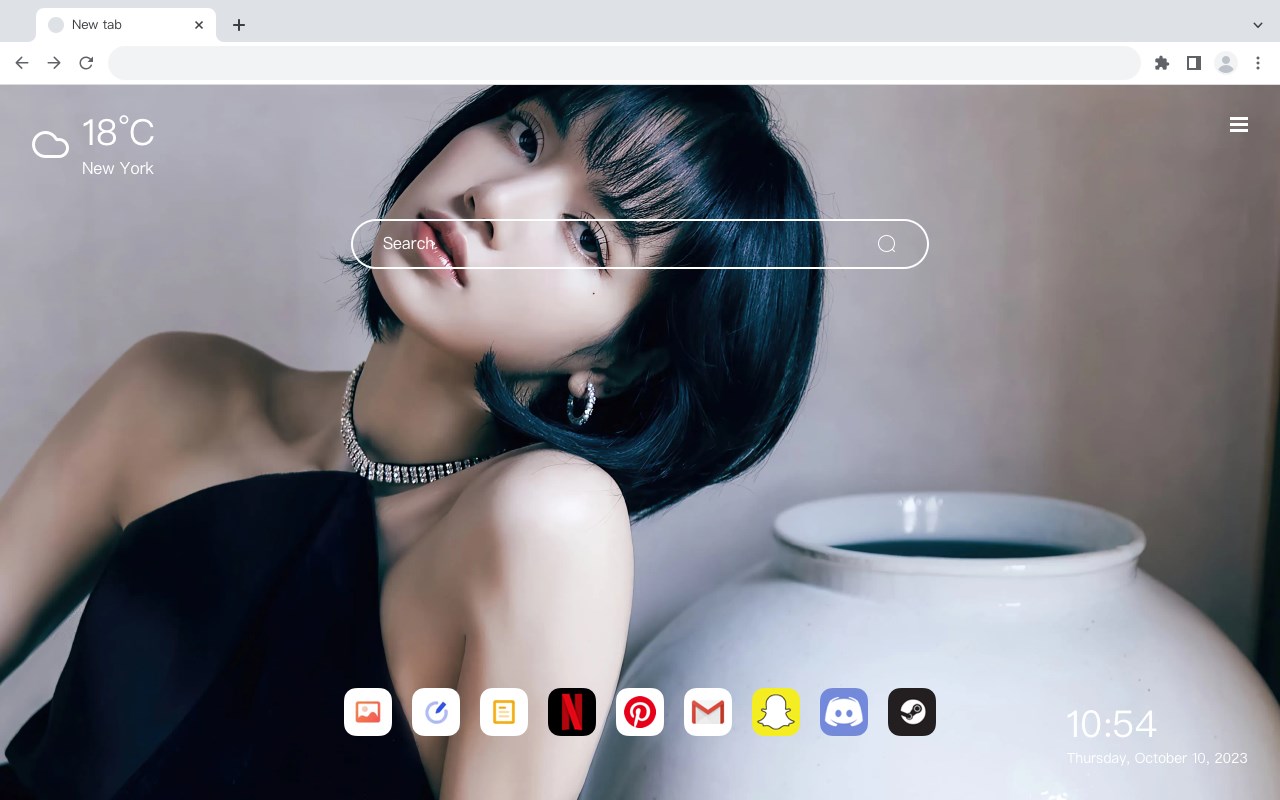Screen dimensions: 1280x800
Task: Click the cloud weather icon
Action: click(x=50, y=145)
